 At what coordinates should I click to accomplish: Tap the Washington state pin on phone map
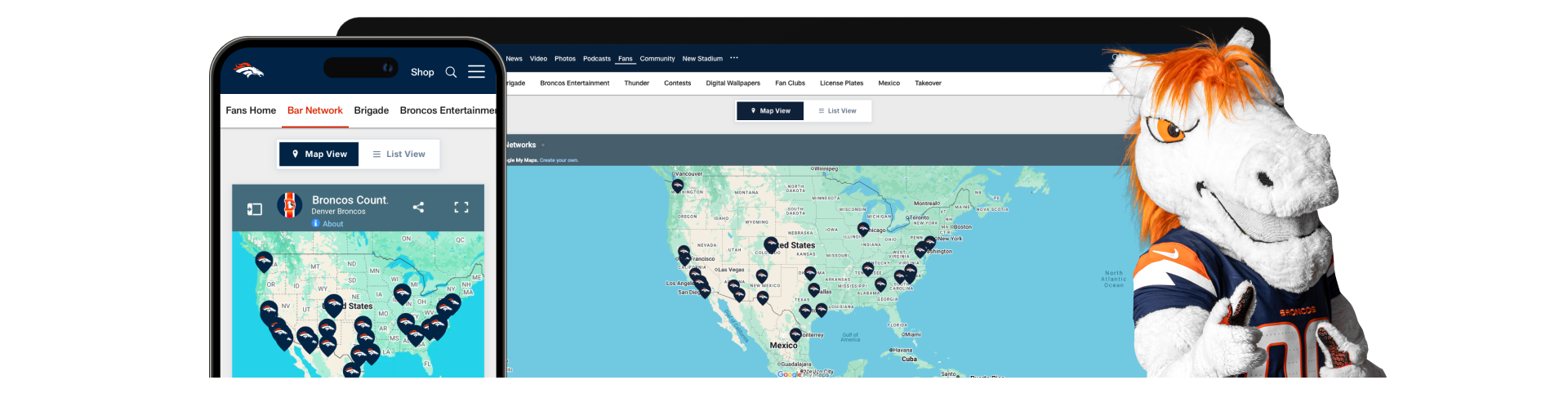click(x=264, y=262)
